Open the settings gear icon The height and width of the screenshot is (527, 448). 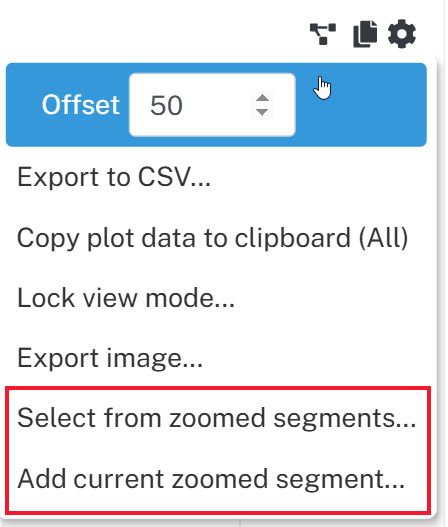coord(402,34)
